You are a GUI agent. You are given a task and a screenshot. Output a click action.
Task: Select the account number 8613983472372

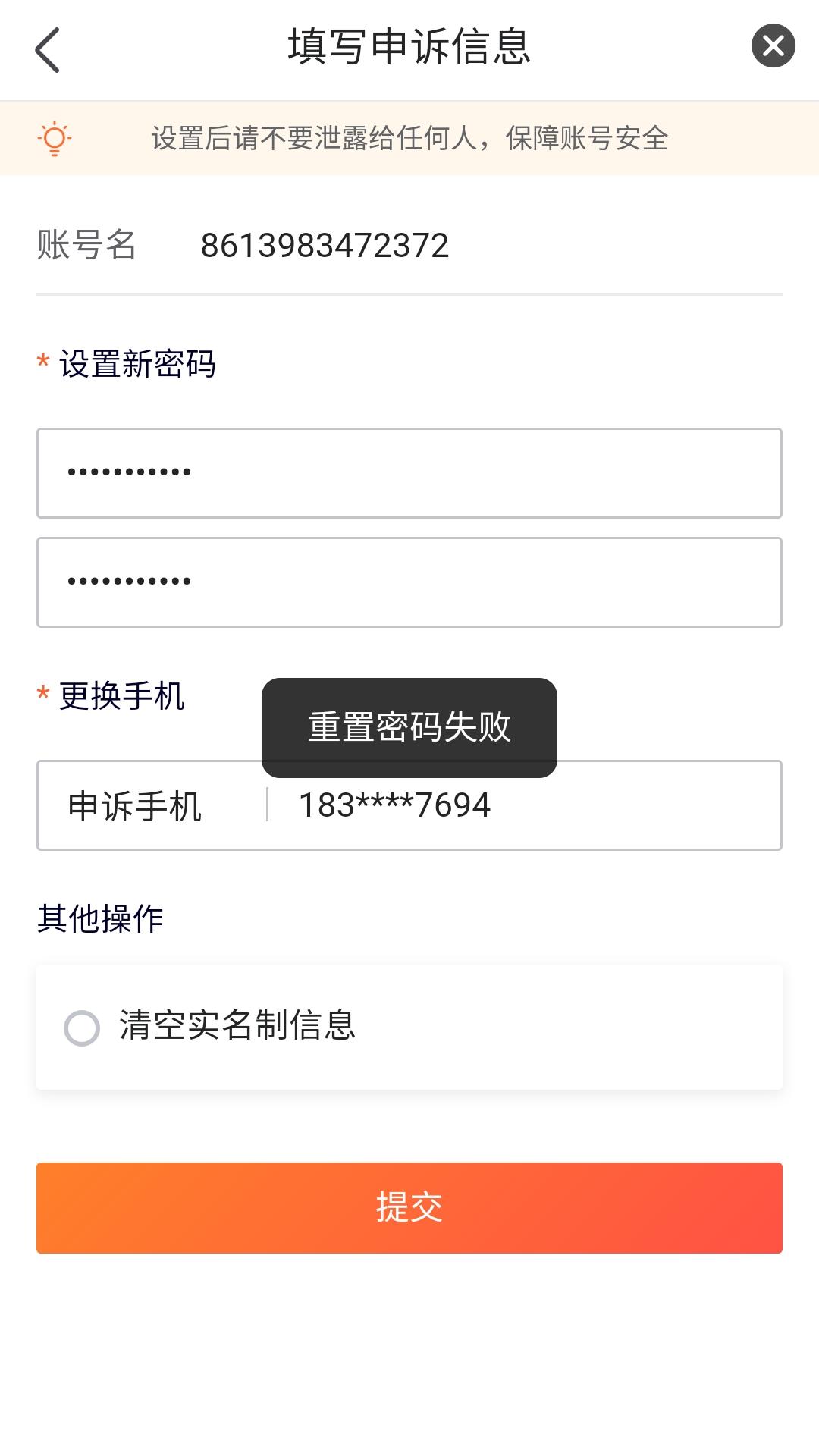click(325, 246)
